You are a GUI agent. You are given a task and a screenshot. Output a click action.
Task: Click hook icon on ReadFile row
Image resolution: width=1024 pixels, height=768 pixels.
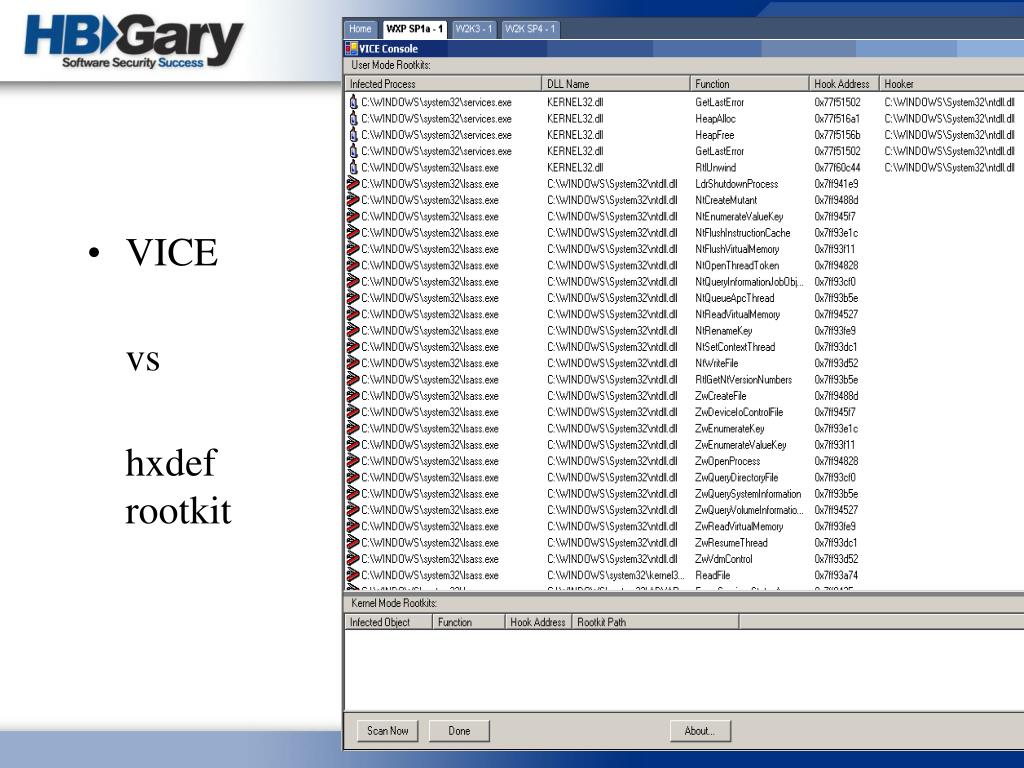[x=353, y=575]
